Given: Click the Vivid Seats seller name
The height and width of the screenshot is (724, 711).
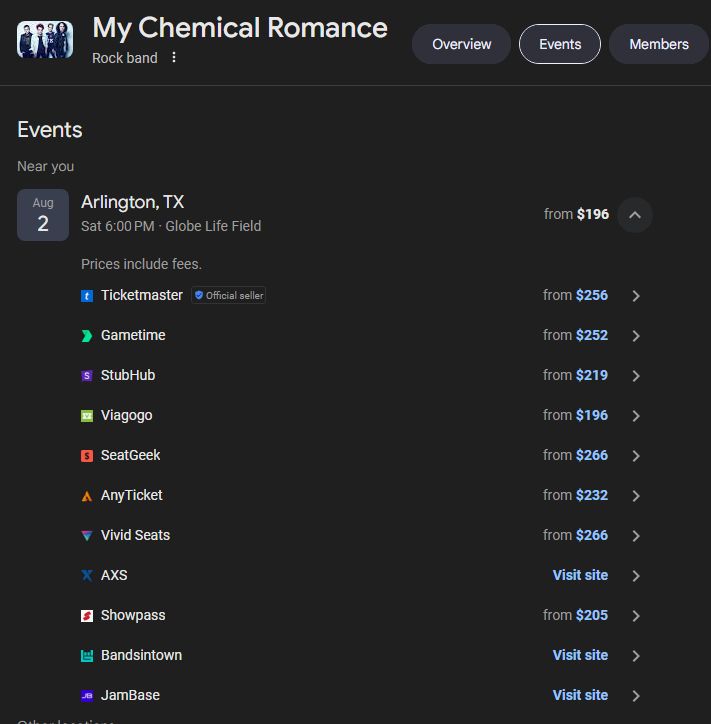Looking at the screenshot, I should 135,535.
